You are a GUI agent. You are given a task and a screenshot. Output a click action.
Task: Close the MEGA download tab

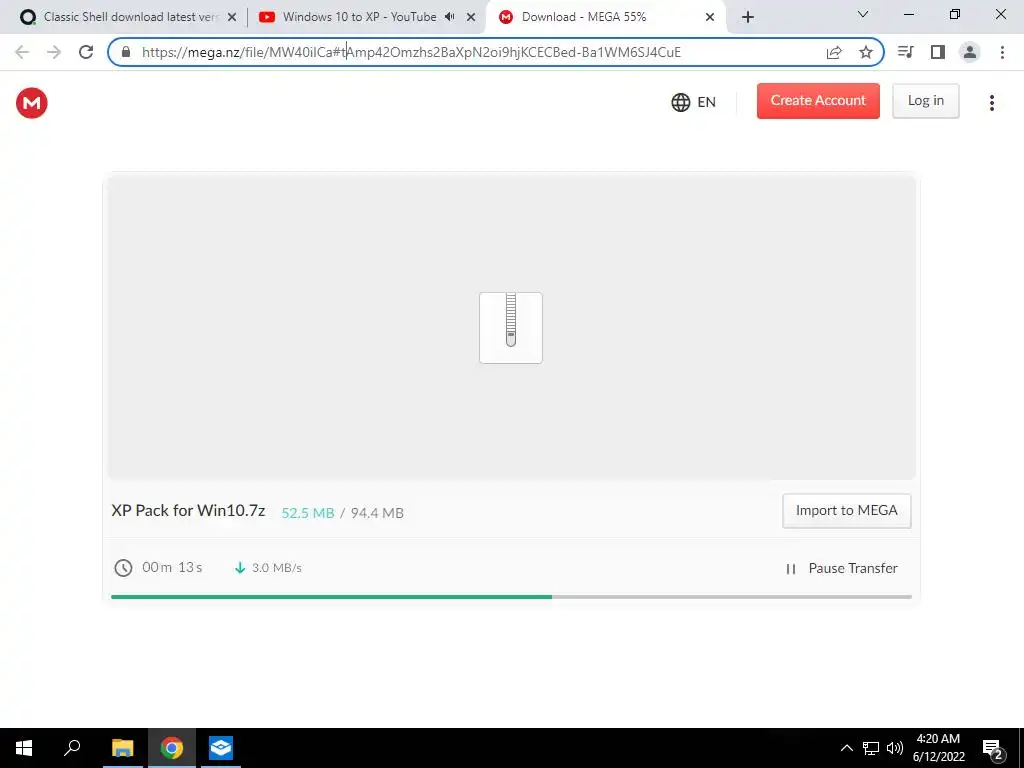[x=710, y=18]
